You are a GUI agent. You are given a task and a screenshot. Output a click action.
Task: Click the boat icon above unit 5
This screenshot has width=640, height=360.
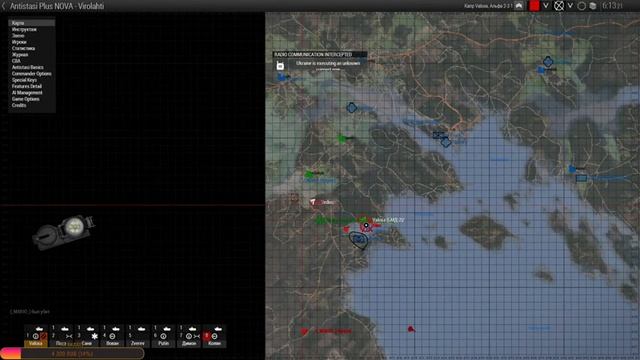(141, 329)
